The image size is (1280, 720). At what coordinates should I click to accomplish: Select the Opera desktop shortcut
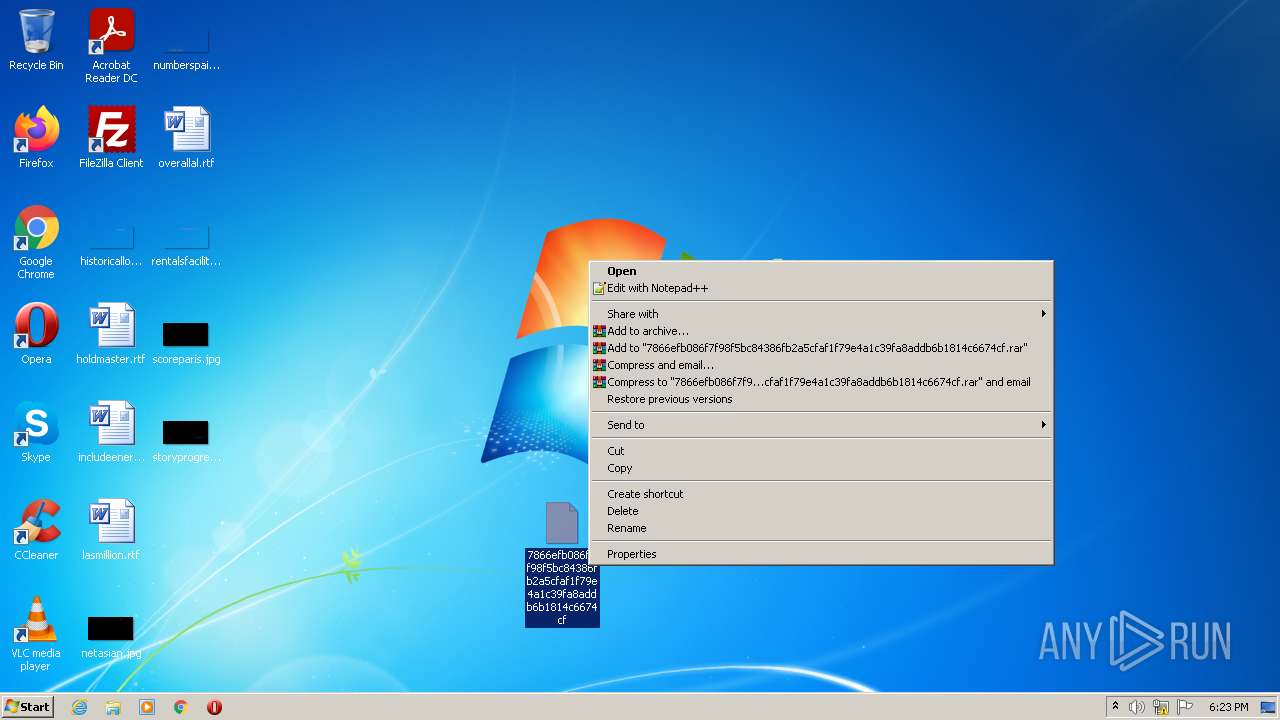coord(36,334)
